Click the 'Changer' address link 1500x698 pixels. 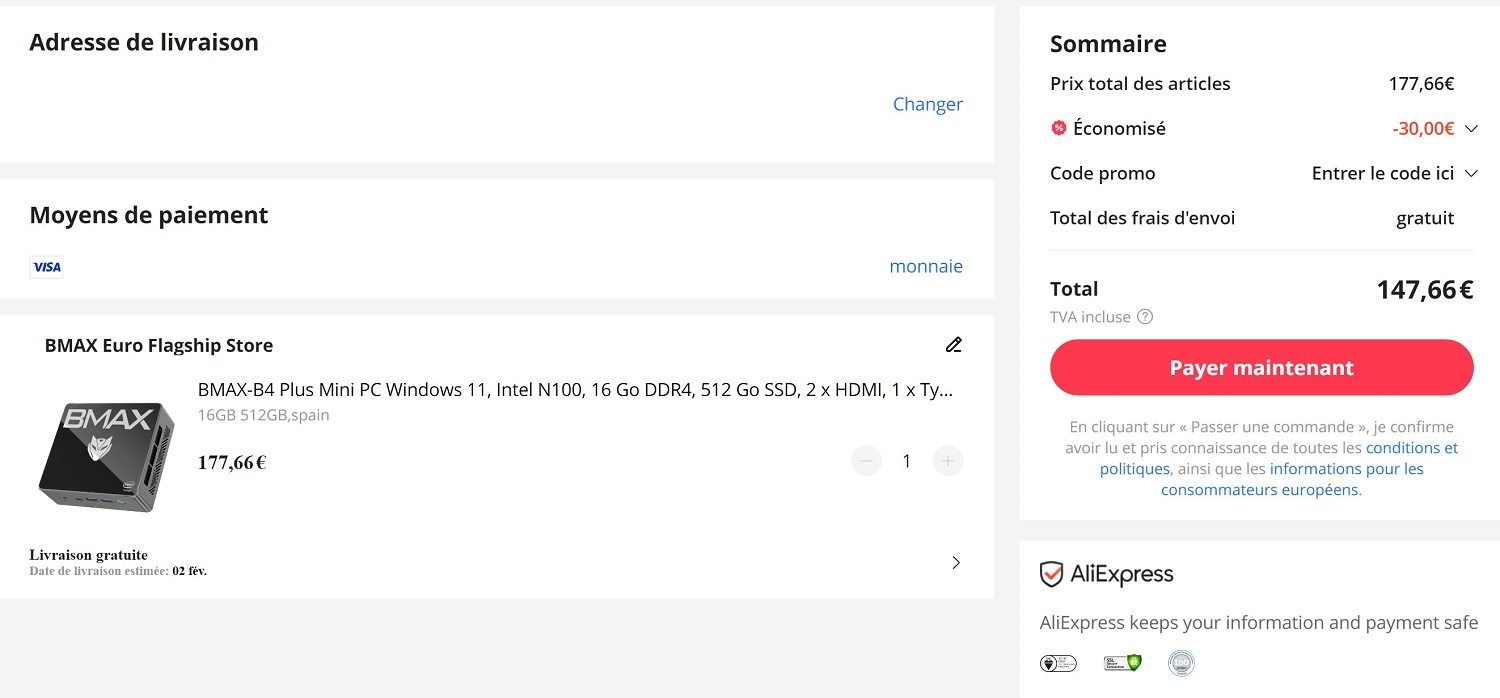(928, 104)
